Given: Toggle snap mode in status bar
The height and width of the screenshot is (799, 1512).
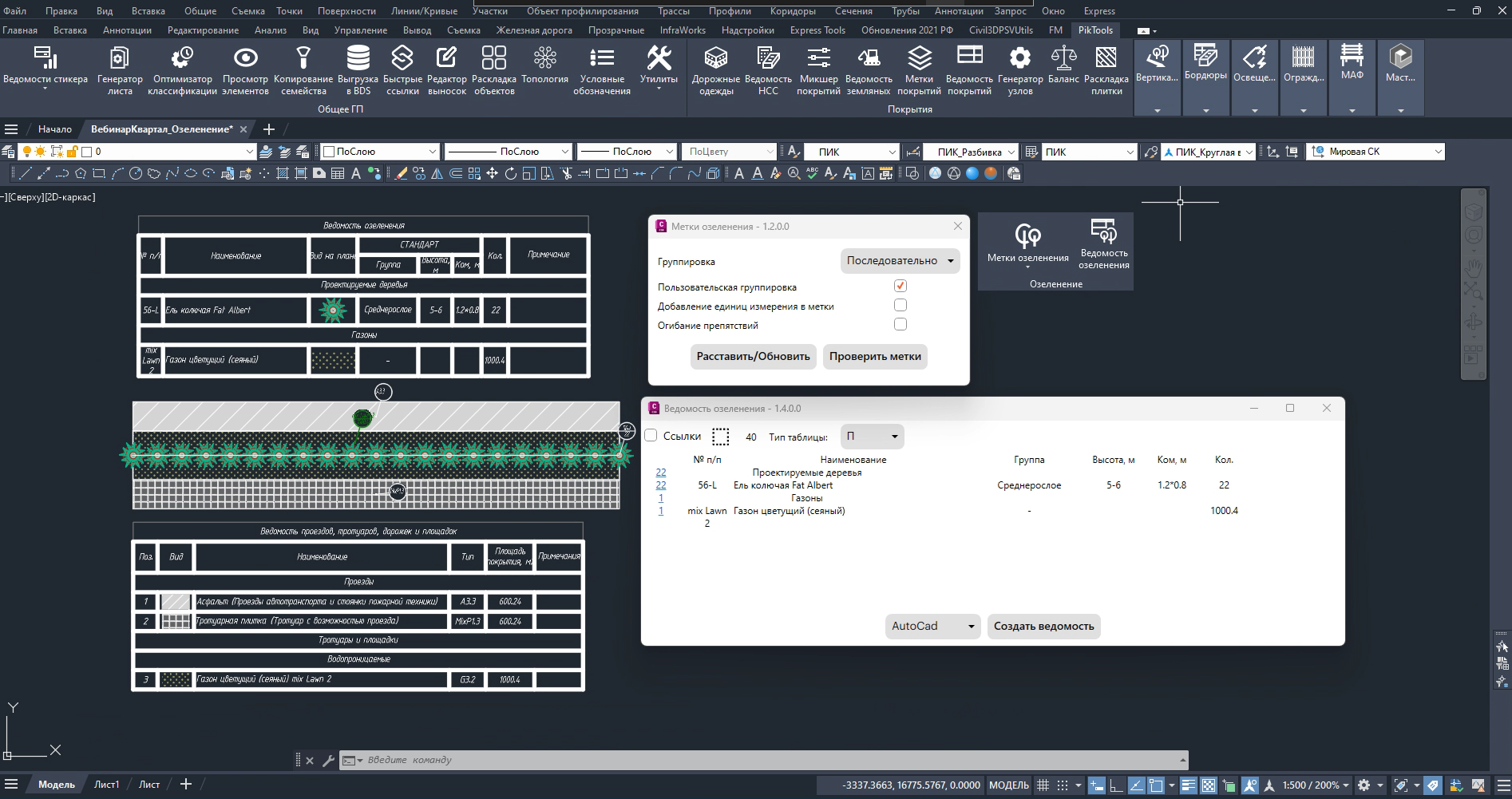Looking at the screenshot, I should coord(1063,785).
